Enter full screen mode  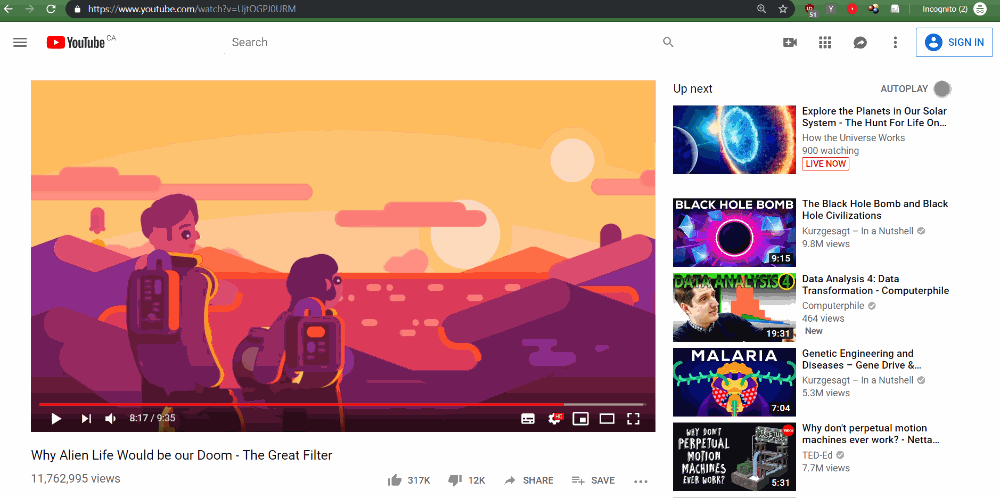tap(633, 418)
